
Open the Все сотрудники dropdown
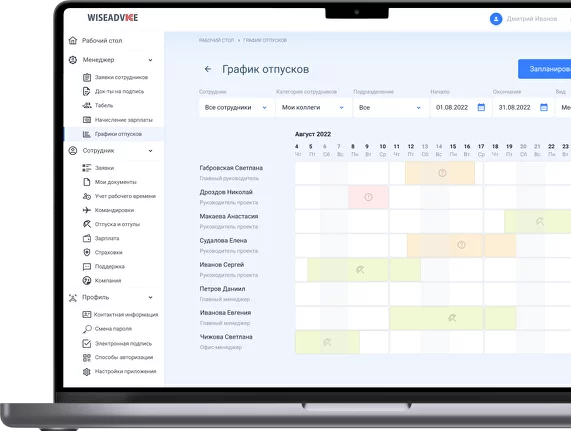(236, 107)
